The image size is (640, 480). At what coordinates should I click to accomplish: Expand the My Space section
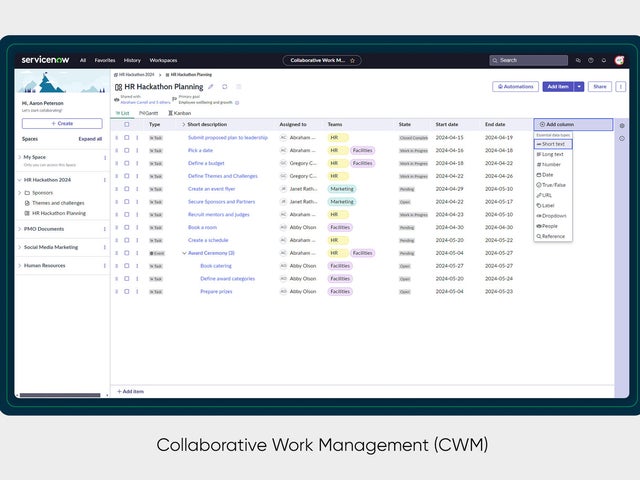click(x=19, y=157)
